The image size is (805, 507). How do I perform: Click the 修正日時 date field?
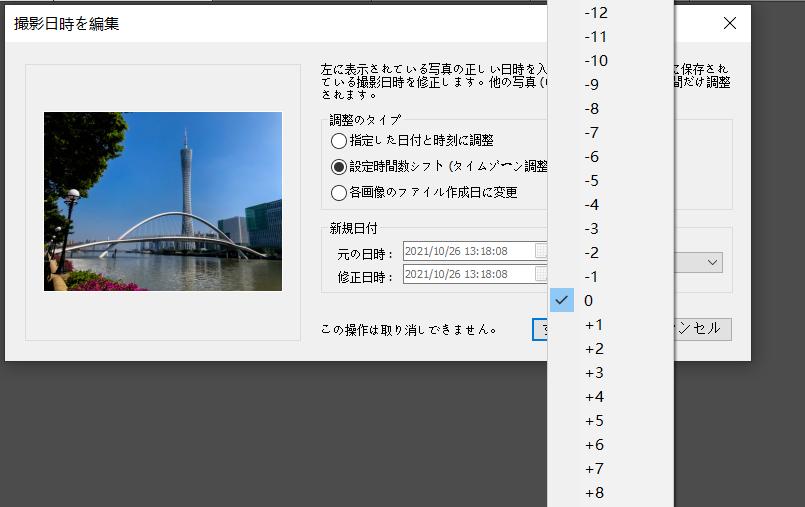point(470,274)
